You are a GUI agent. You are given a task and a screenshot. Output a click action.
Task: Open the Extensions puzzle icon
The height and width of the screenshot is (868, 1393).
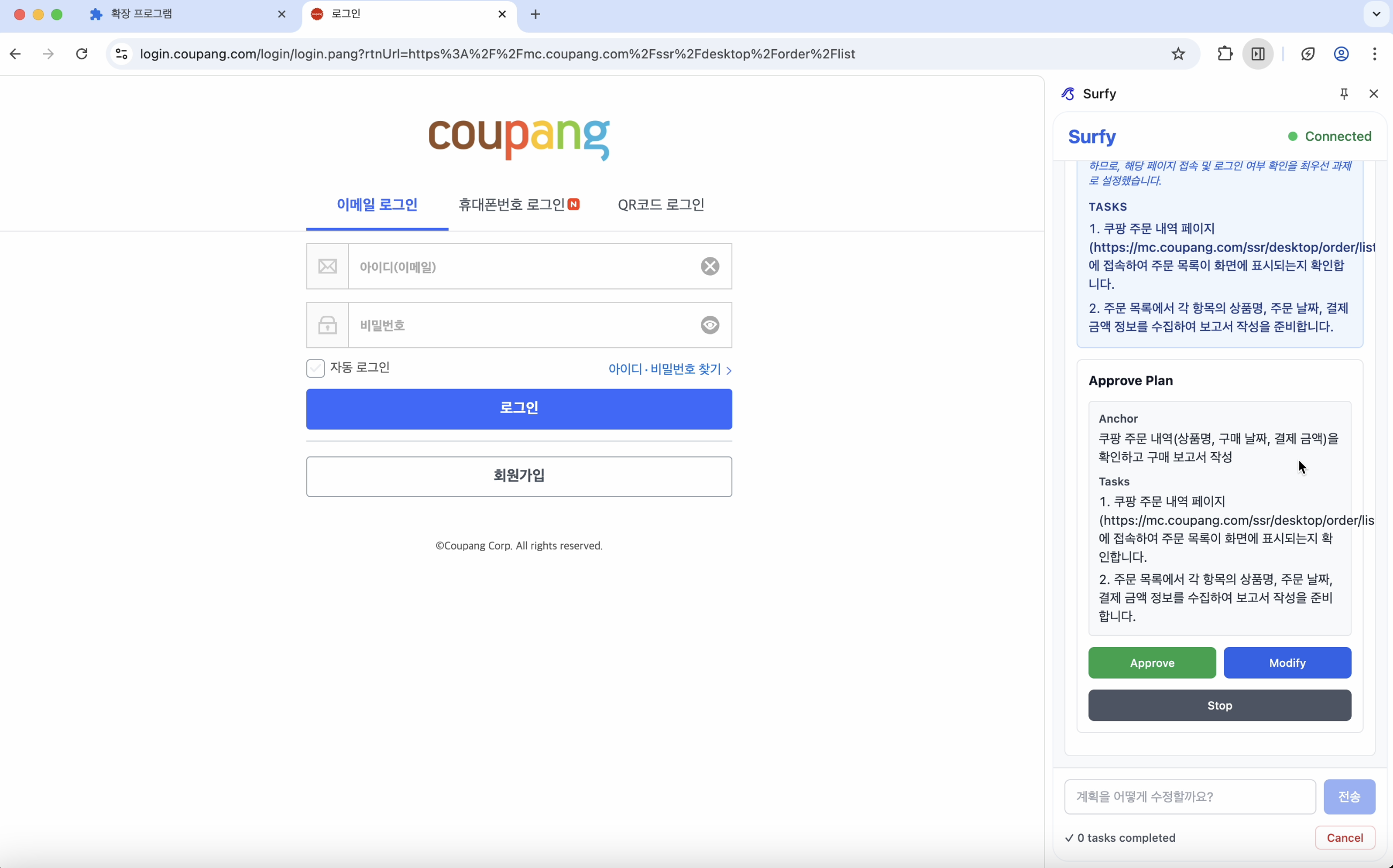click(1225, 54)
